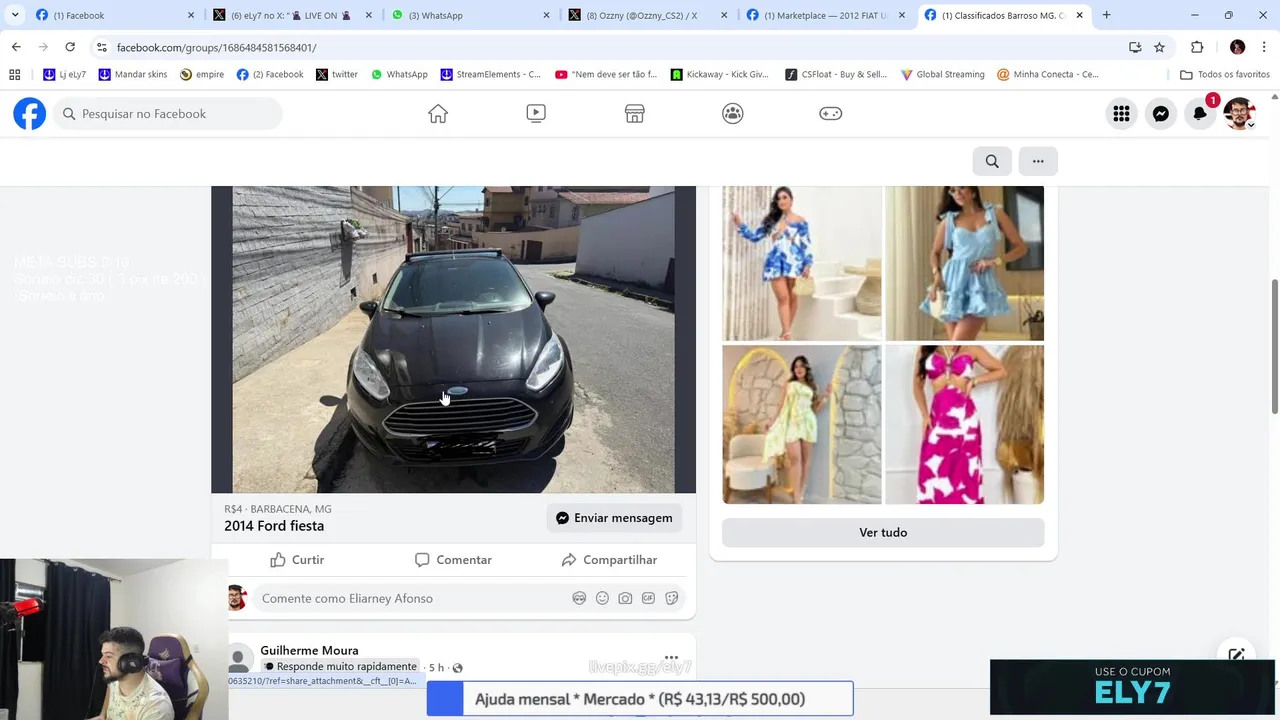Open the notifications bell

click(1200, 114)
